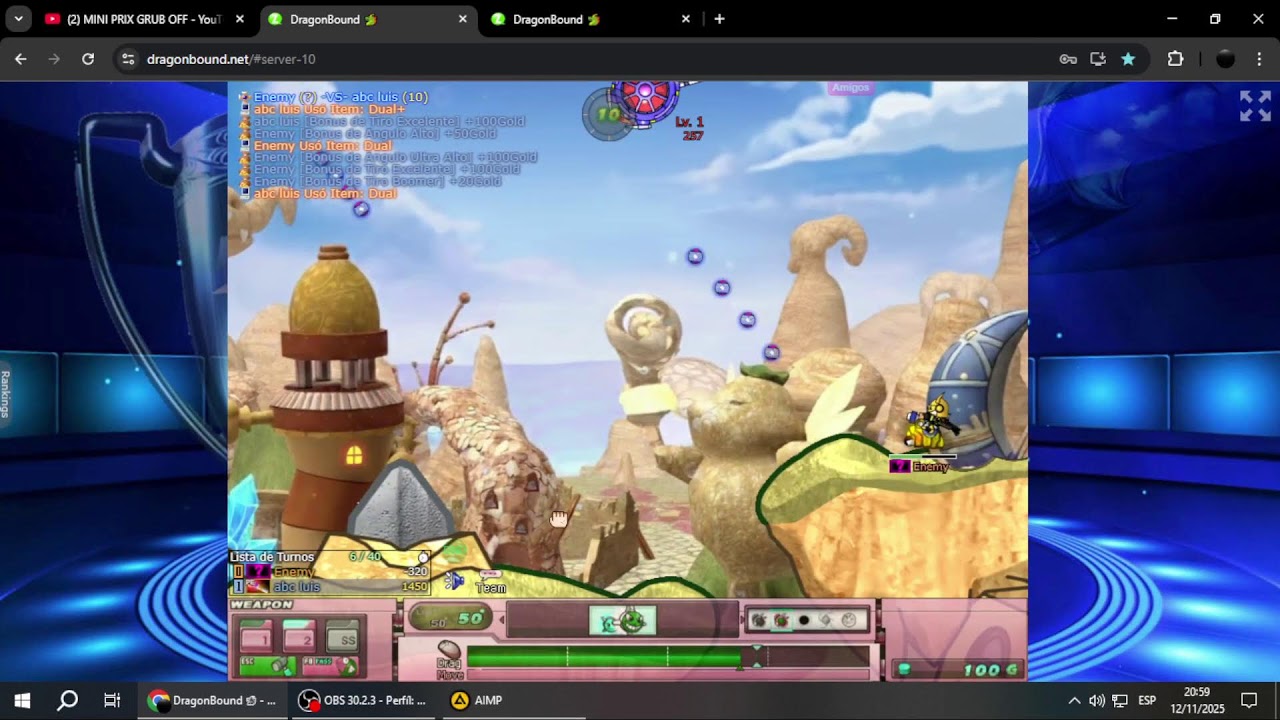Click the 'Lv. 1' level label
This screenshot has width=1280, height=720.
click(689, 122)
